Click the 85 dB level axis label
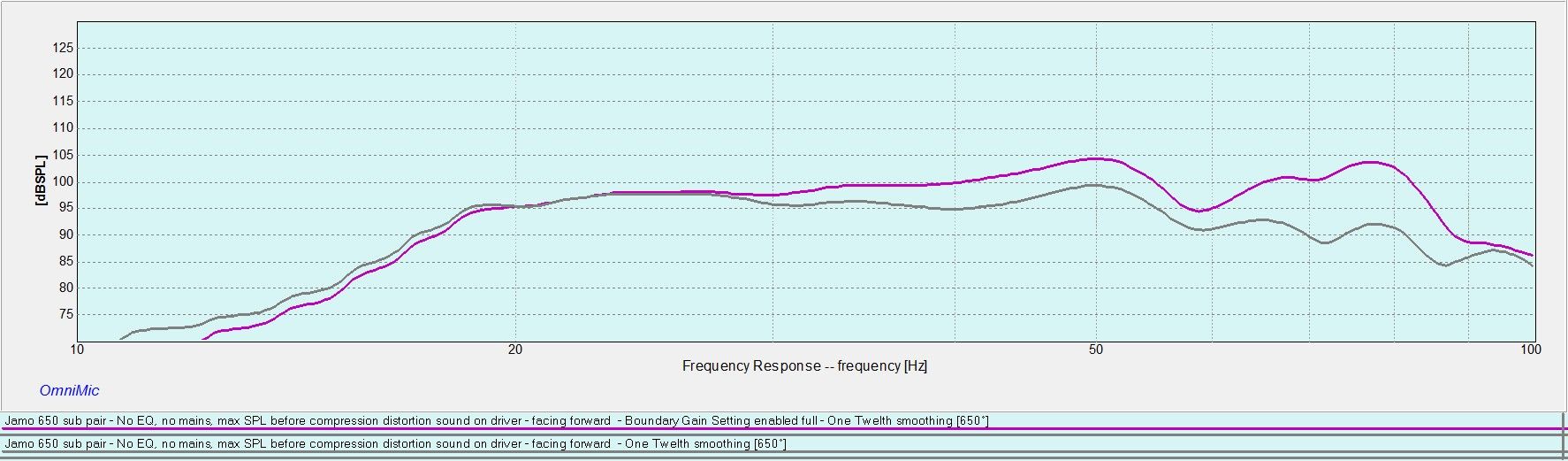This screenshot has width=1568, height=461. click(66, 261)
